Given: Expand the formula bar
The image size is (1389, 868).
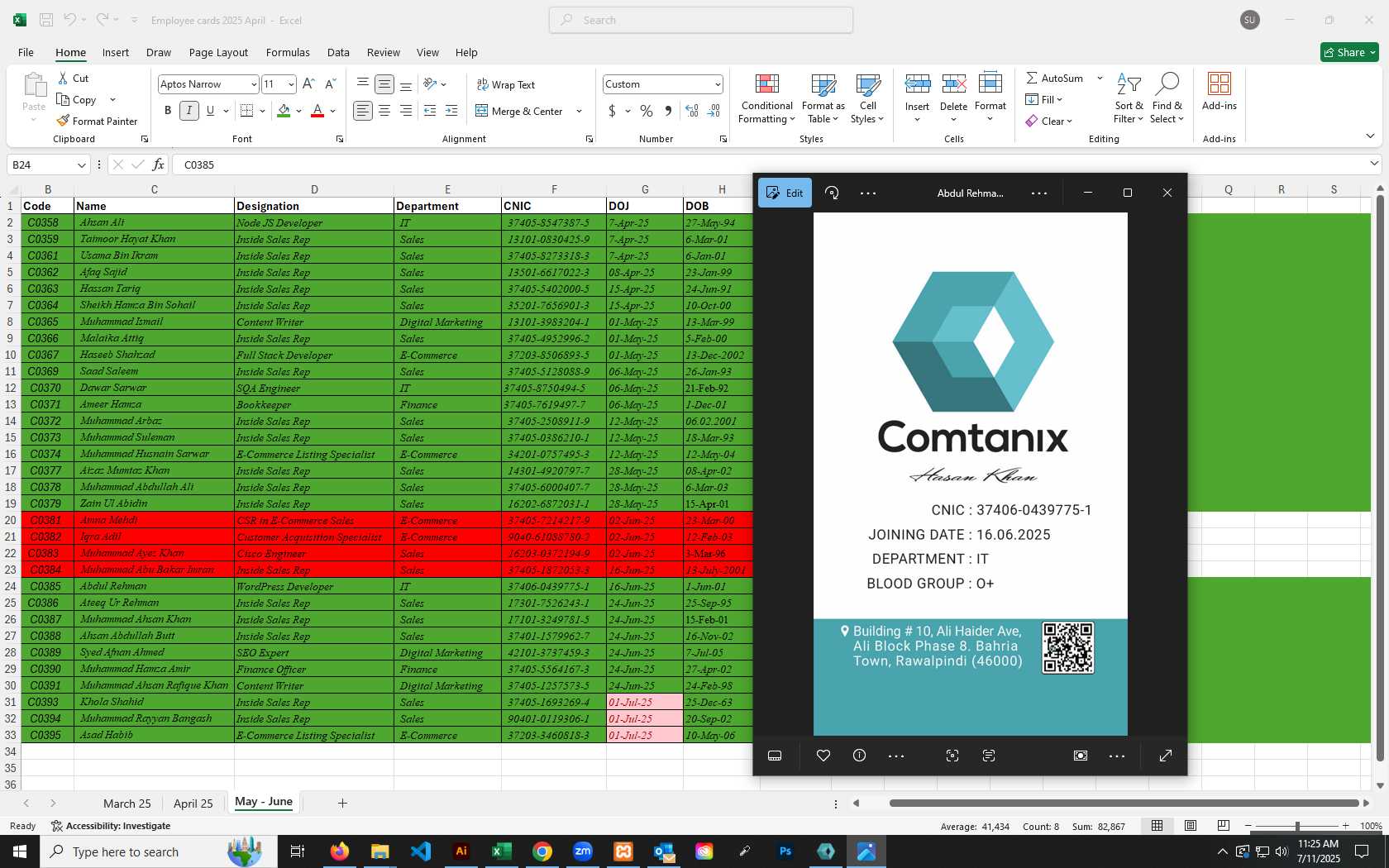Looking at the screenshot, I should (1374, 164).
